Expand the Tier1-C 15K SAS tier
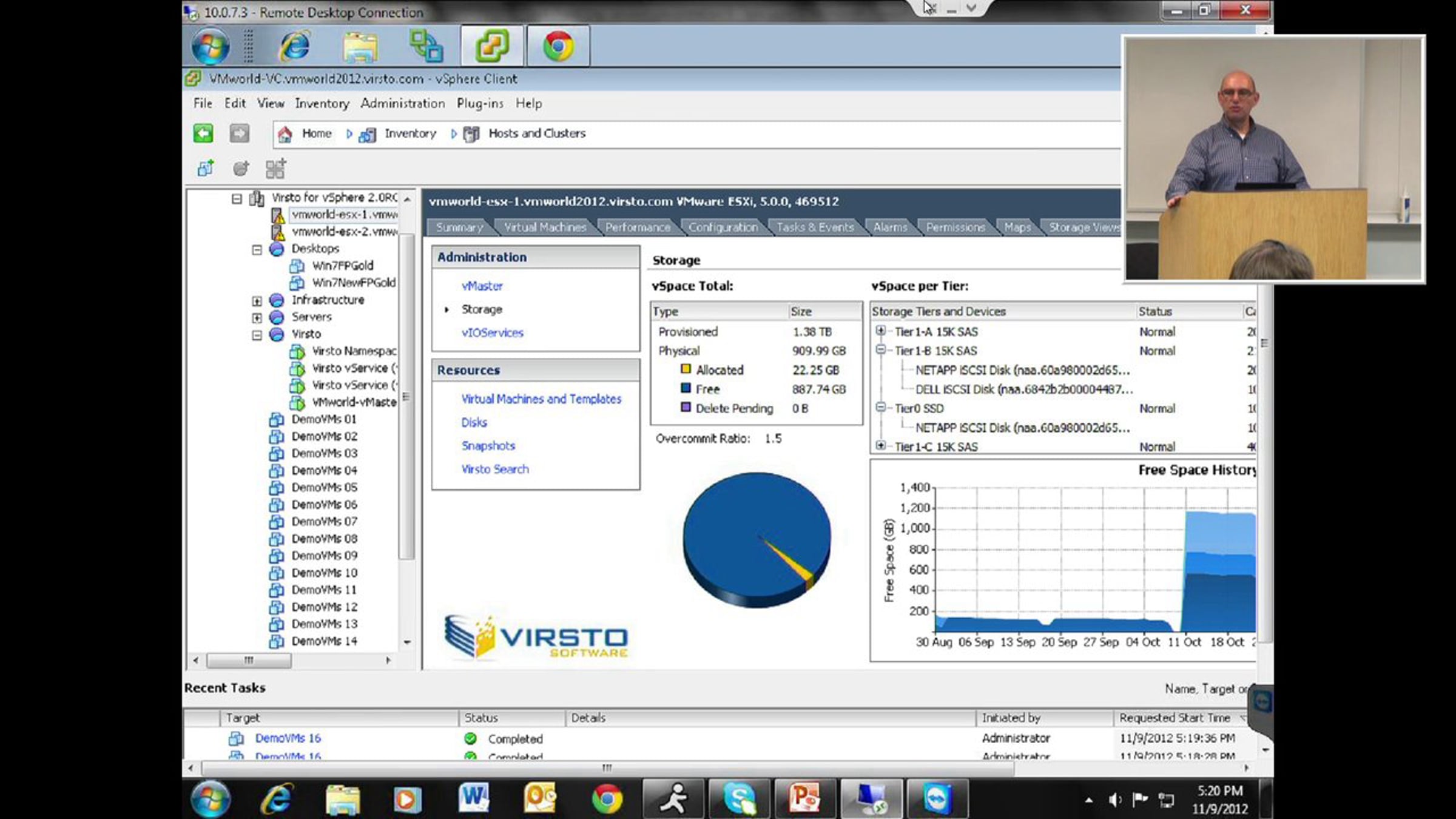 880,446
